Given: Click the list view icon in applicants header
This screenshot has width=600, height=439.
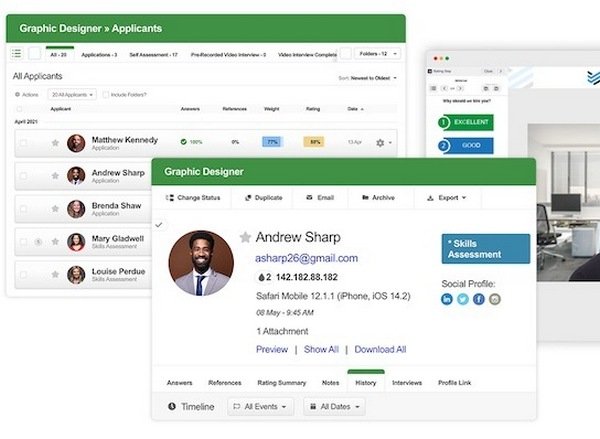Looking at the screenshot, I should click(17, 53).
